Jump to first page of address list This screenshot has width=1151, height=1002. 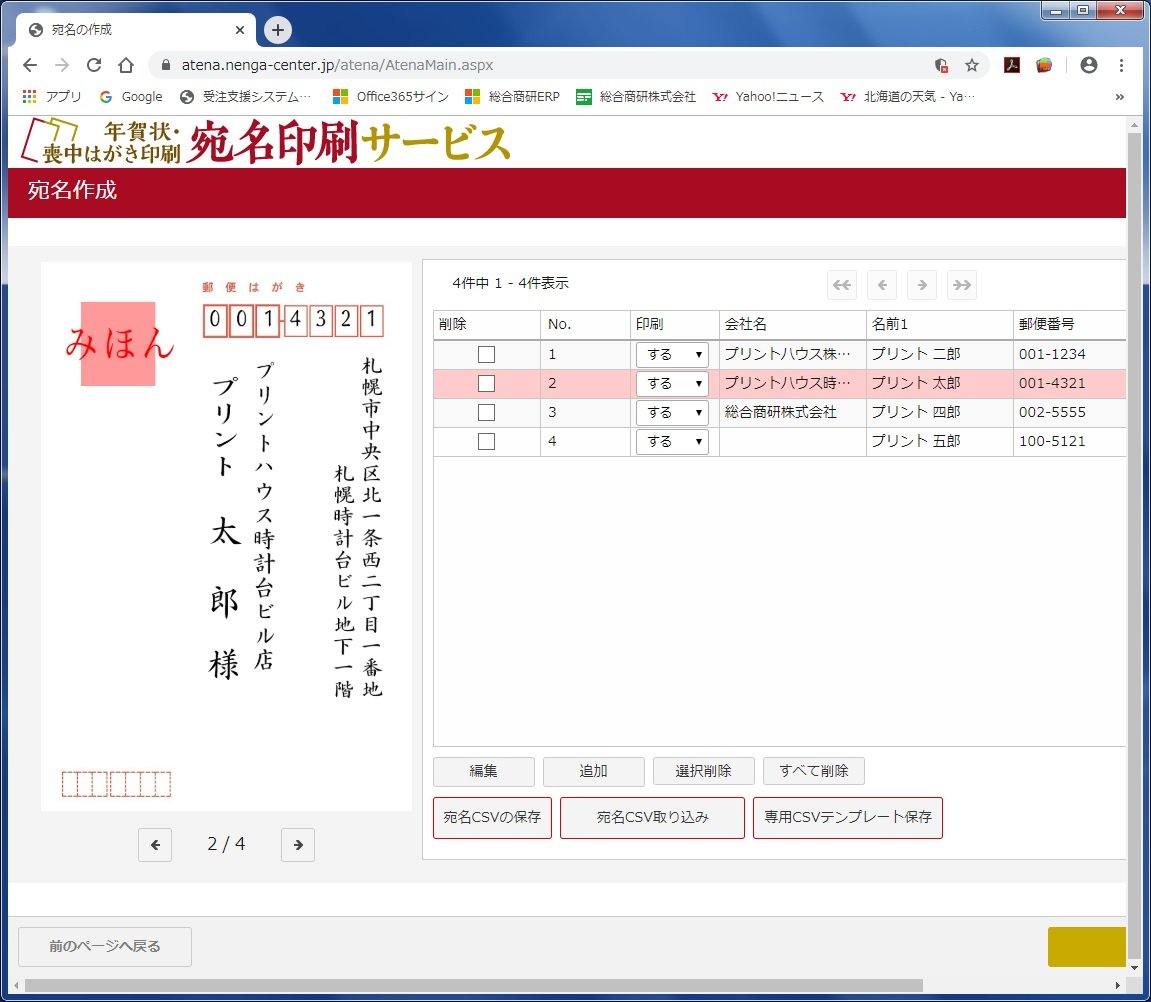842,285
